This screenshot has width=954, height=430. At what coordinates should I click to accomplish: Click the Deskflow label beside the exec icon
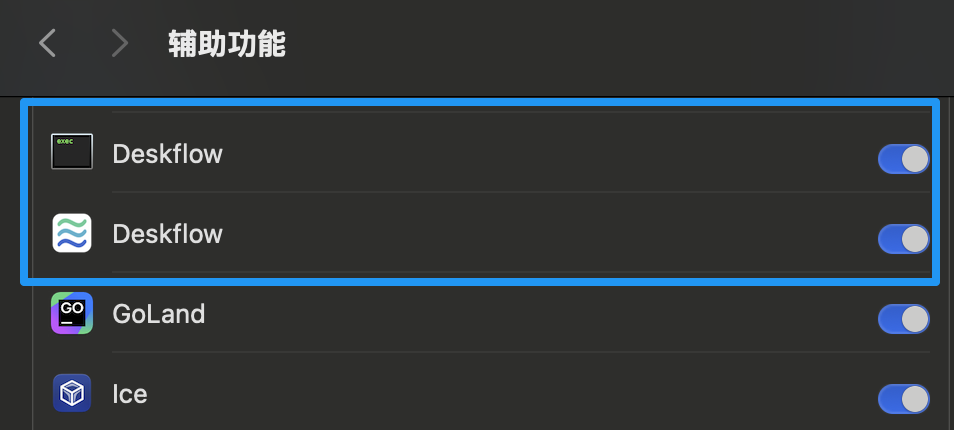pos(167,154)
